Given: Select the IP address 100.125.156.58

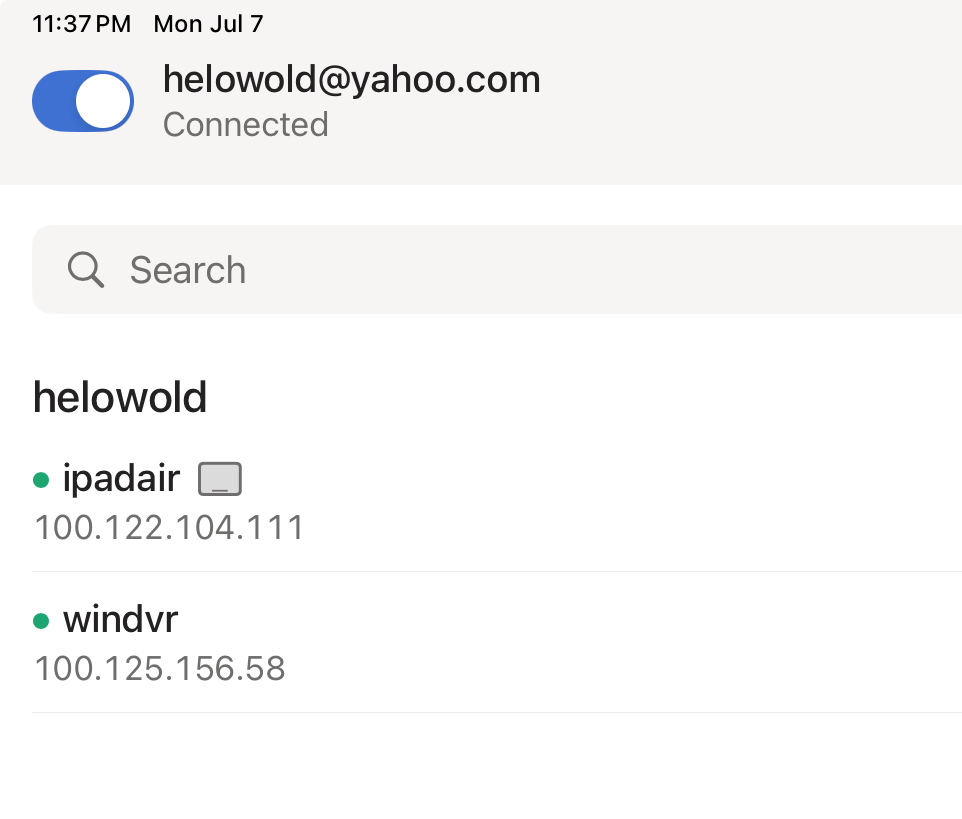Looking at the screenshot, I should [x=160, y=668].
